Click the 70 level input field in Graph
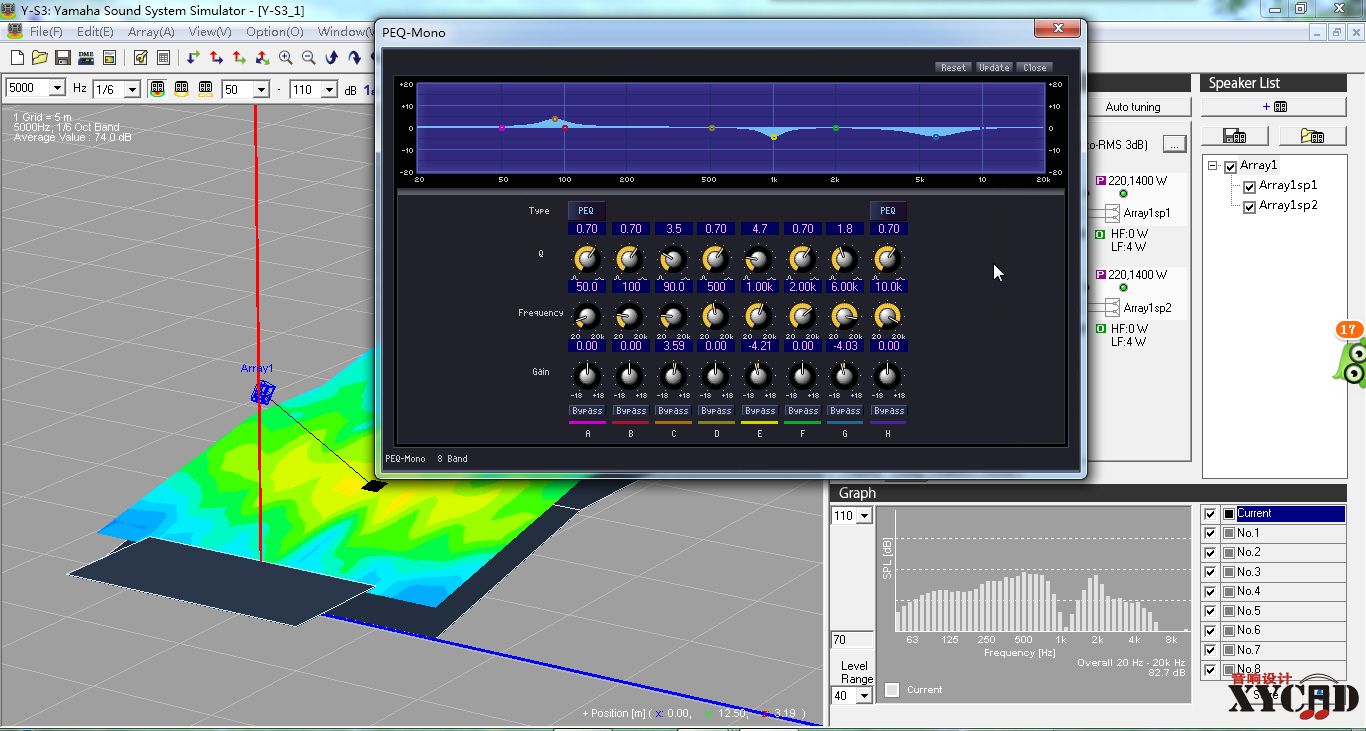 [852, 640]
